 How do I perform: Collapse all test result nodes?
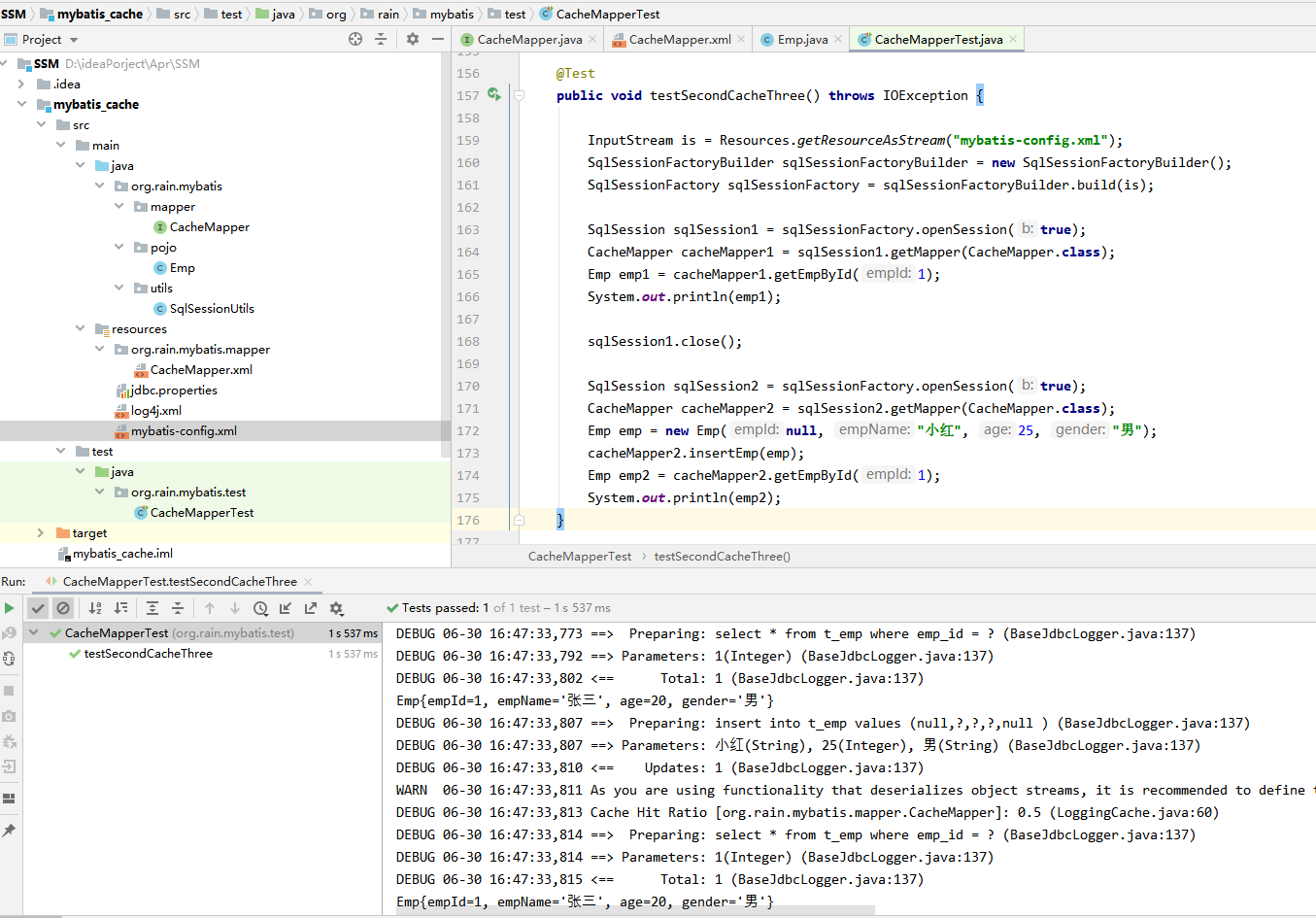[178, 608]
